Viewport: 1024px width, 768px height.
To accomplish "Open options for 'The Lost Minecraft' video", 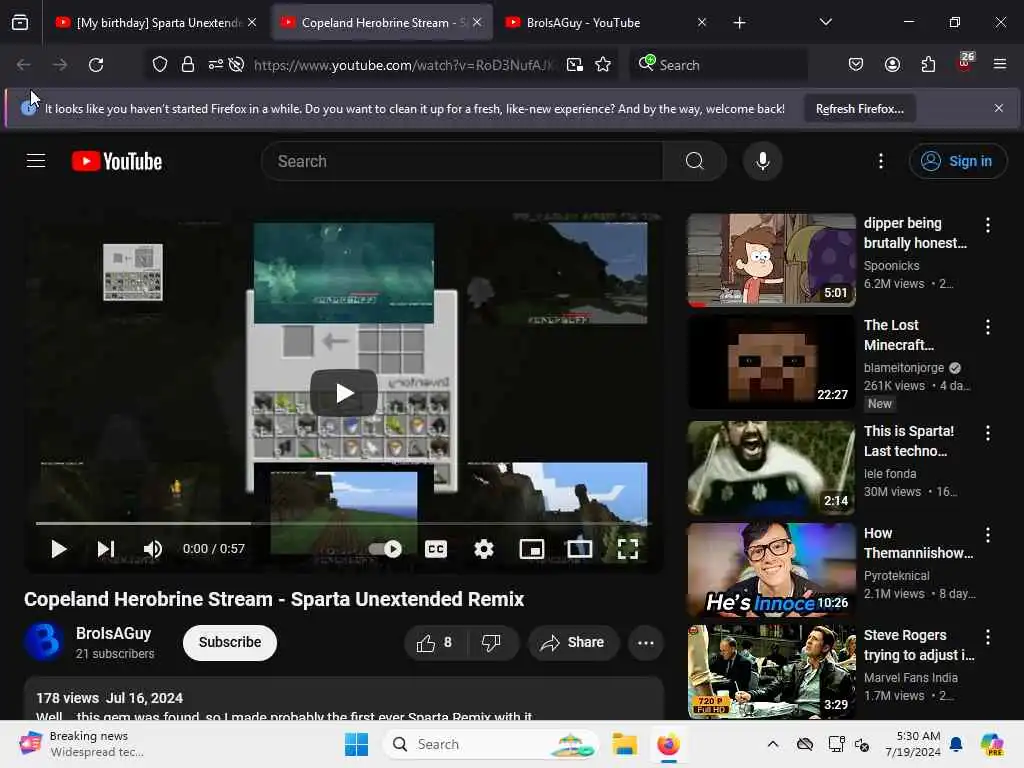I will tap(987, 327).
